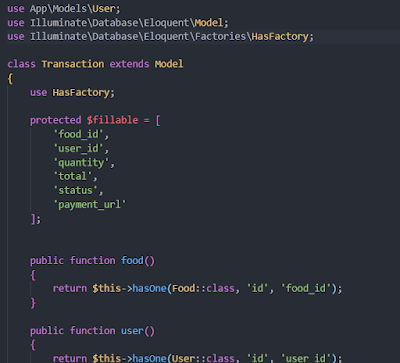This screenshot has height=363, width=400.
Task: Click the closing '];' of the fillable array
Action: coord(36,219)
